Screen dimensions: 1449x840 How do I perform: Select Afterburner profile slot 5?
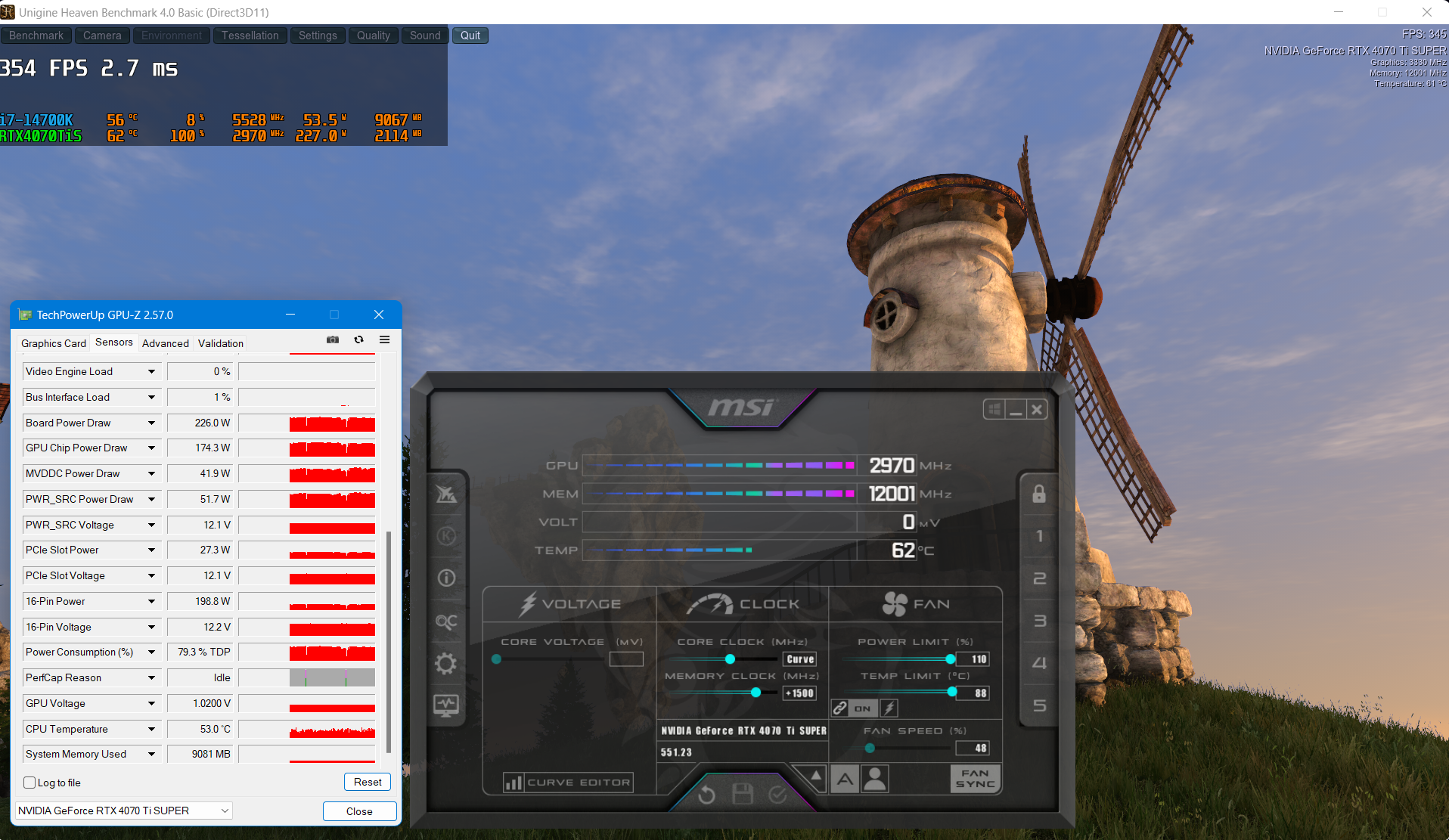tap(1039, 705)
